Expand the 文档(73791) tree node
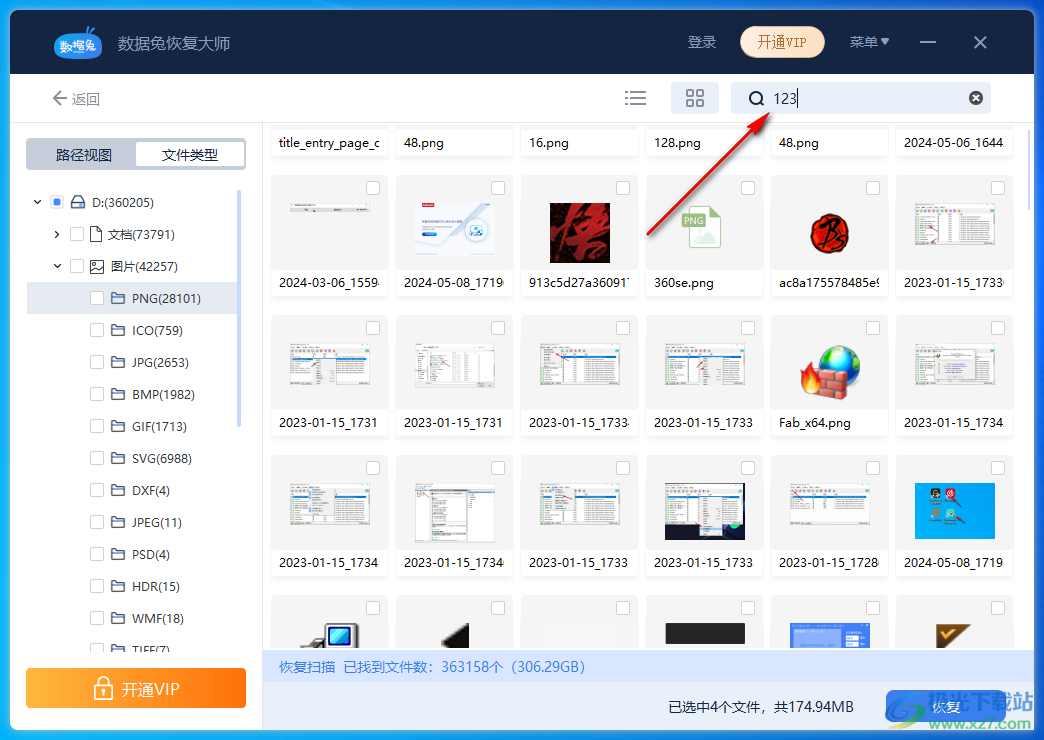1044x740 pixels. (57, 234)
